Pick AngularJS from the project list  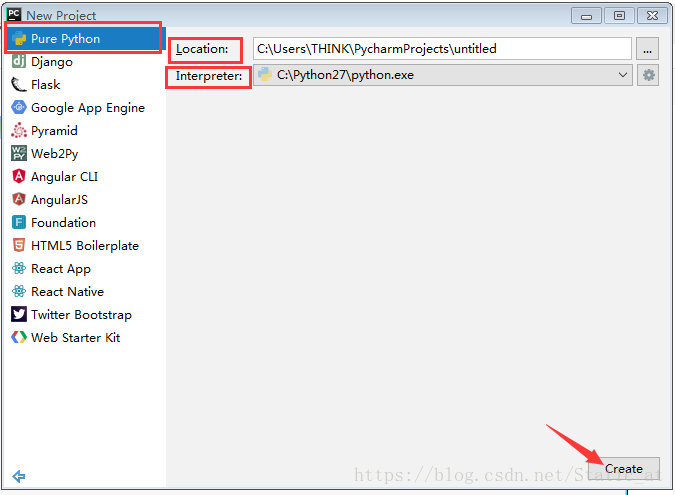pos(84,200)
